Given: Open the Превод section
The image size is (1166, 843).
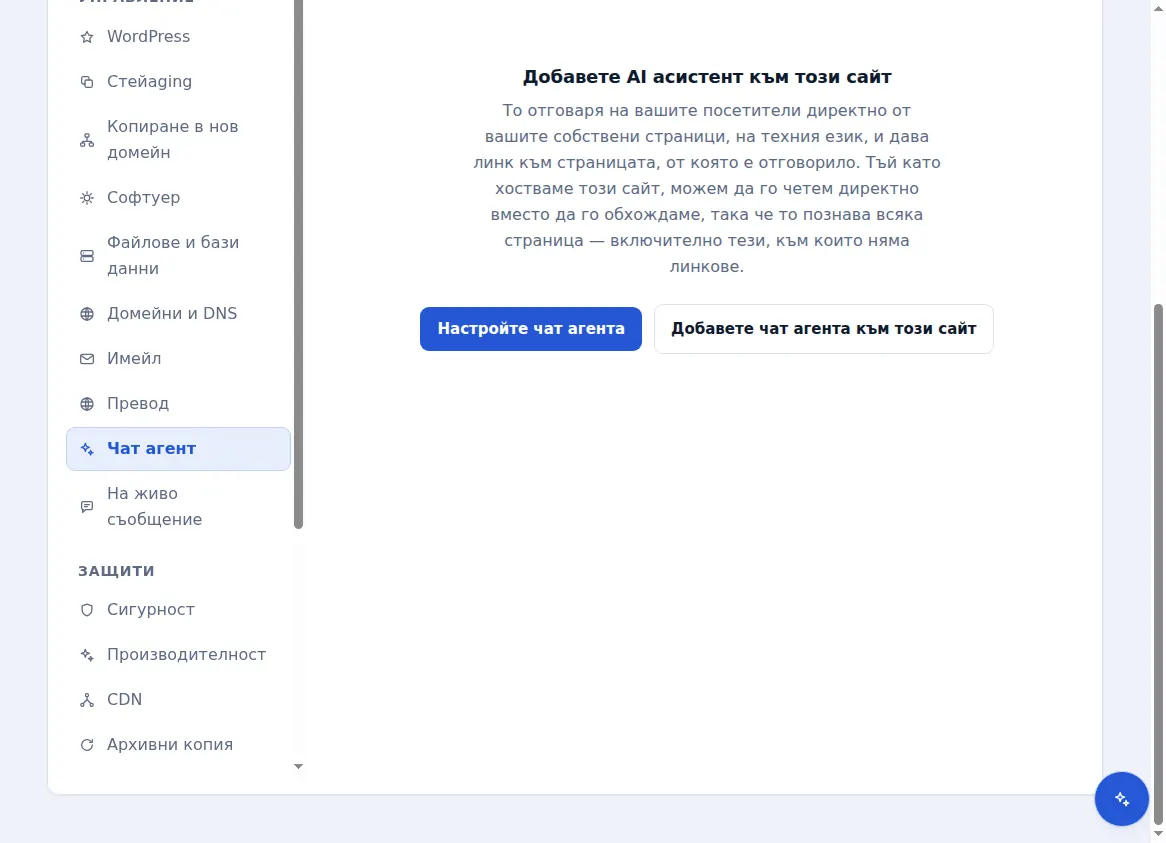Looking at the screenshot, I should [x=178, y=404].
